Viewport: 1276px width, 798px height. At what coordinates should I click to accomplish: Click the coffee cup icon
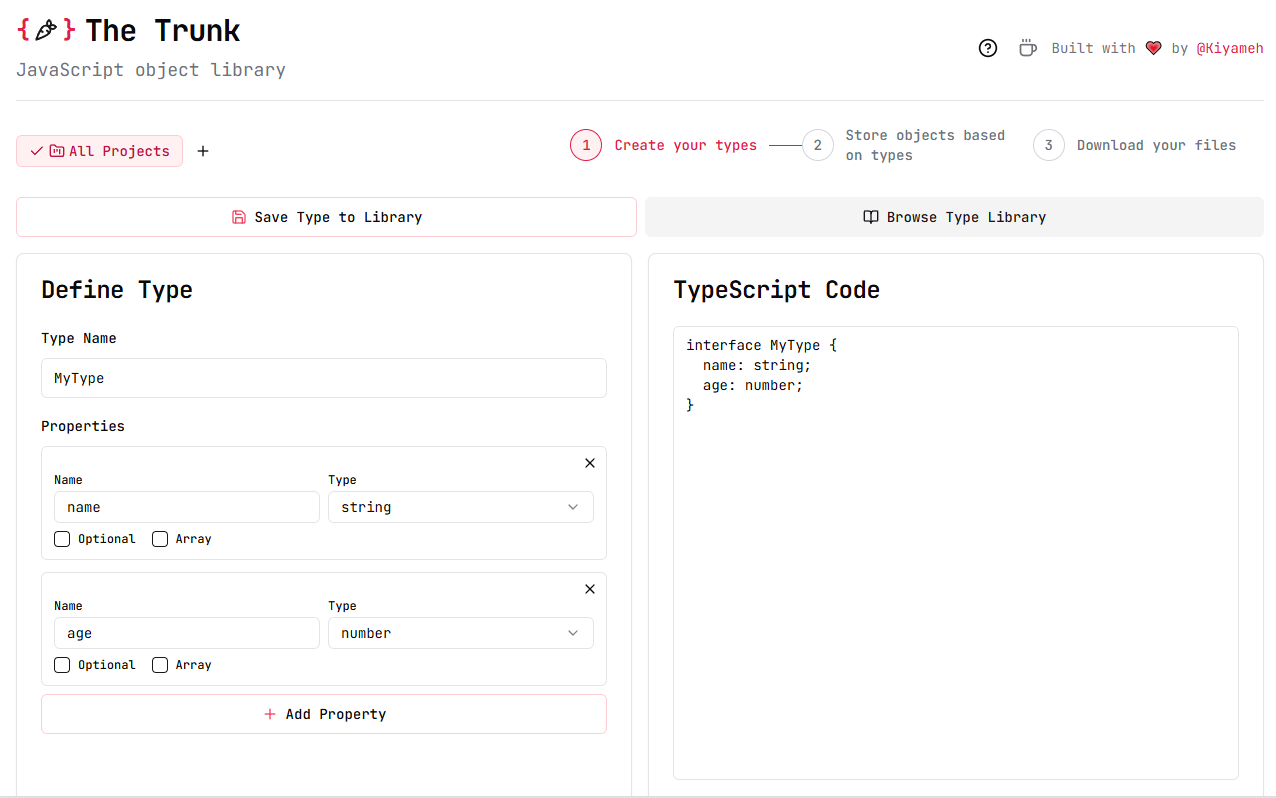click(1027, 48)
